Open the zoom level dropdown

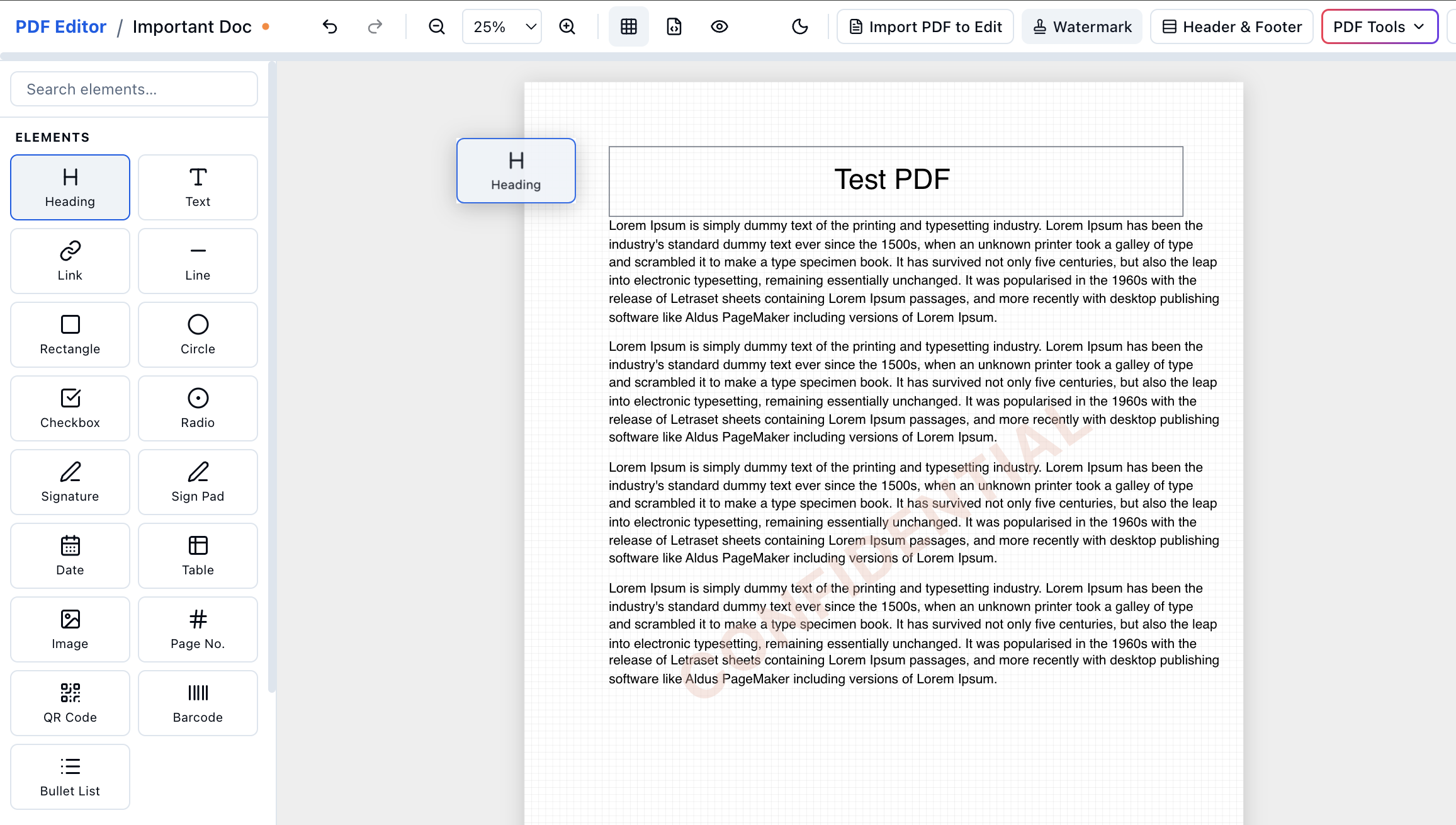501,26
